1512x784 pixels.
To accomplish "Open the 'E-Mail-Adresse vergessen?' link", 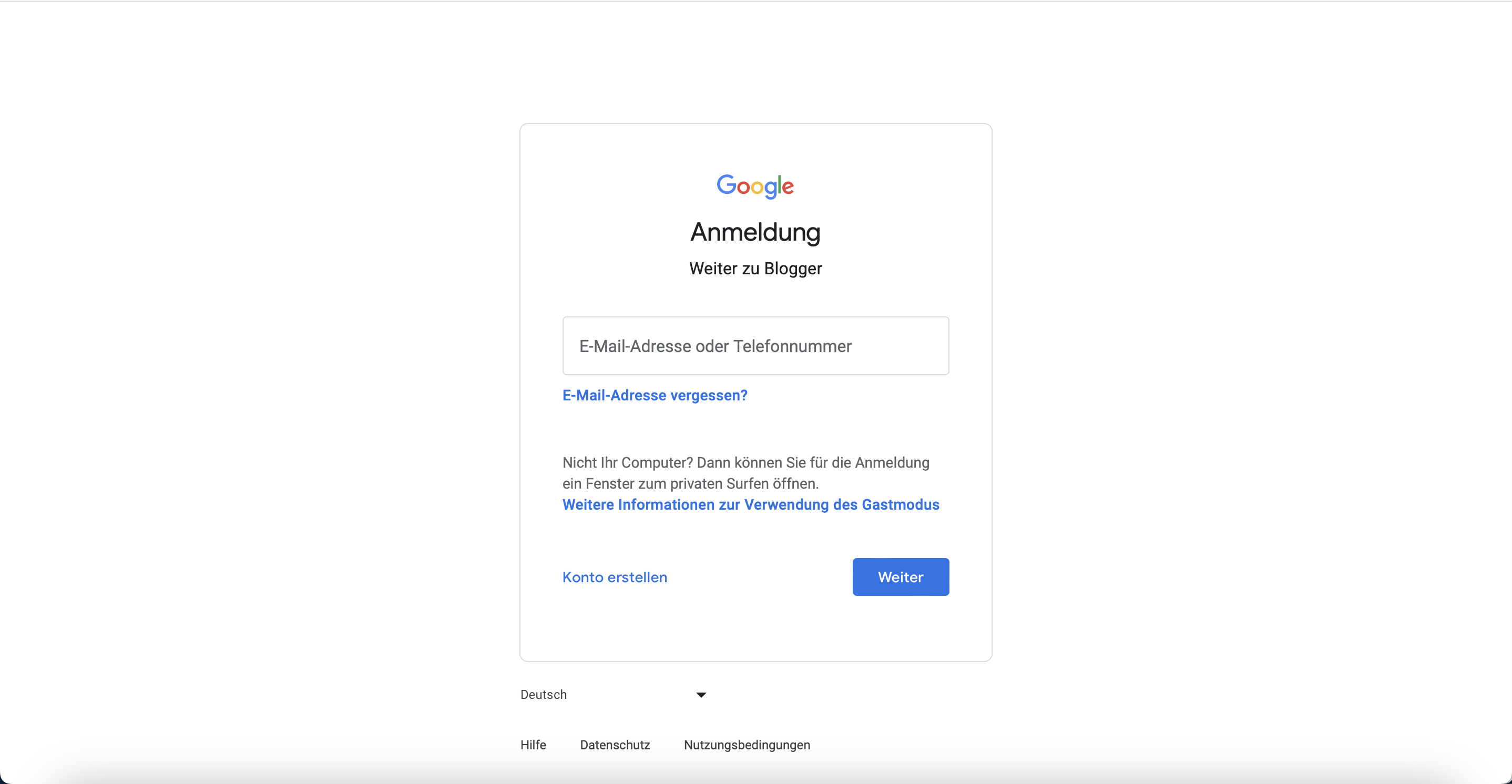I will pos(655,395).
